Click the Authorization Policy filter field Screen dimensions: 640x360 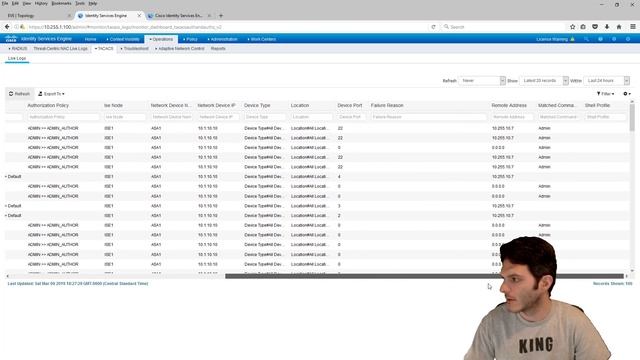point(63,117)
